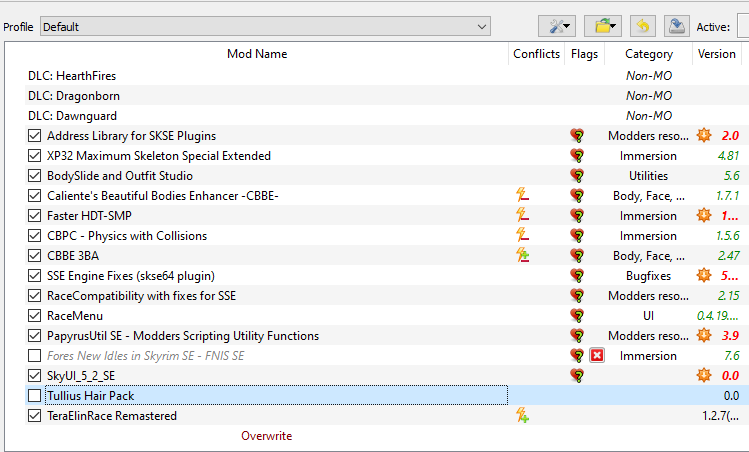Enable the Tullius Hair Pack checkbox
749x452 pixels.
pos(34,396)
